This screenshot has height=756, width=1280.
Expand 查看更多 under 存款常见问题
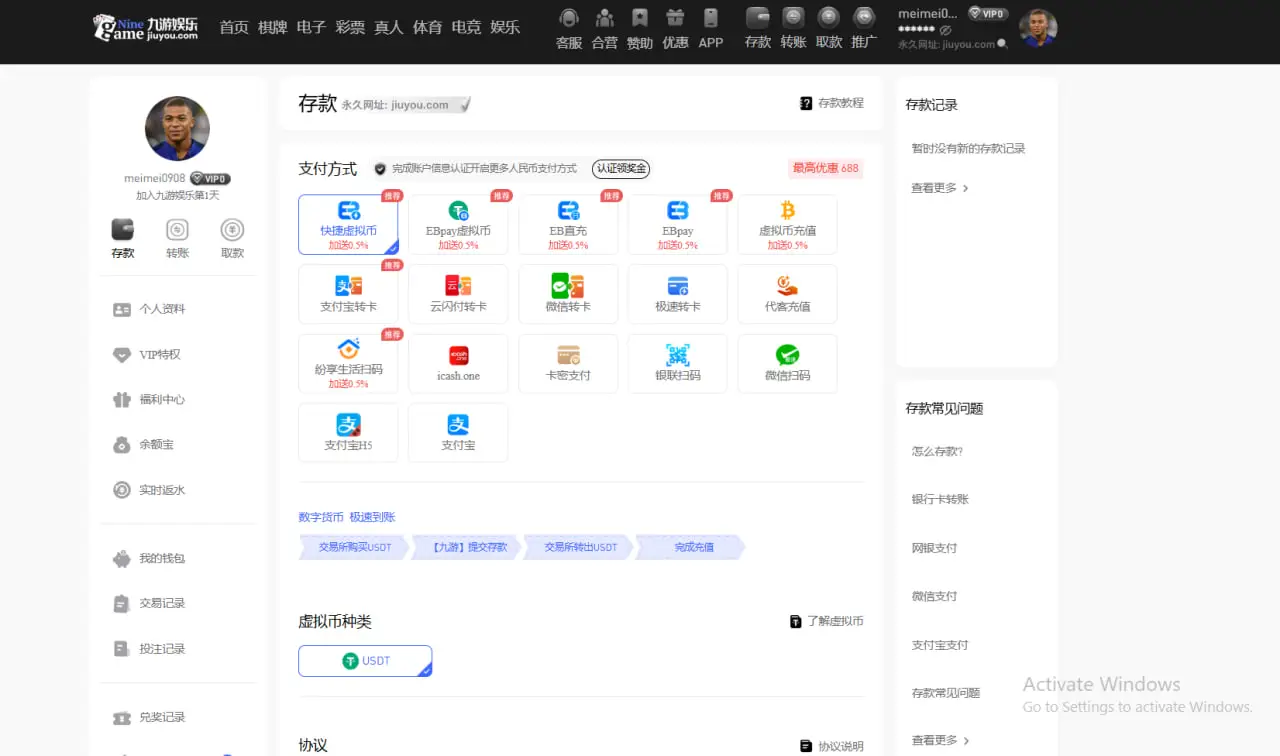point(939,741)
